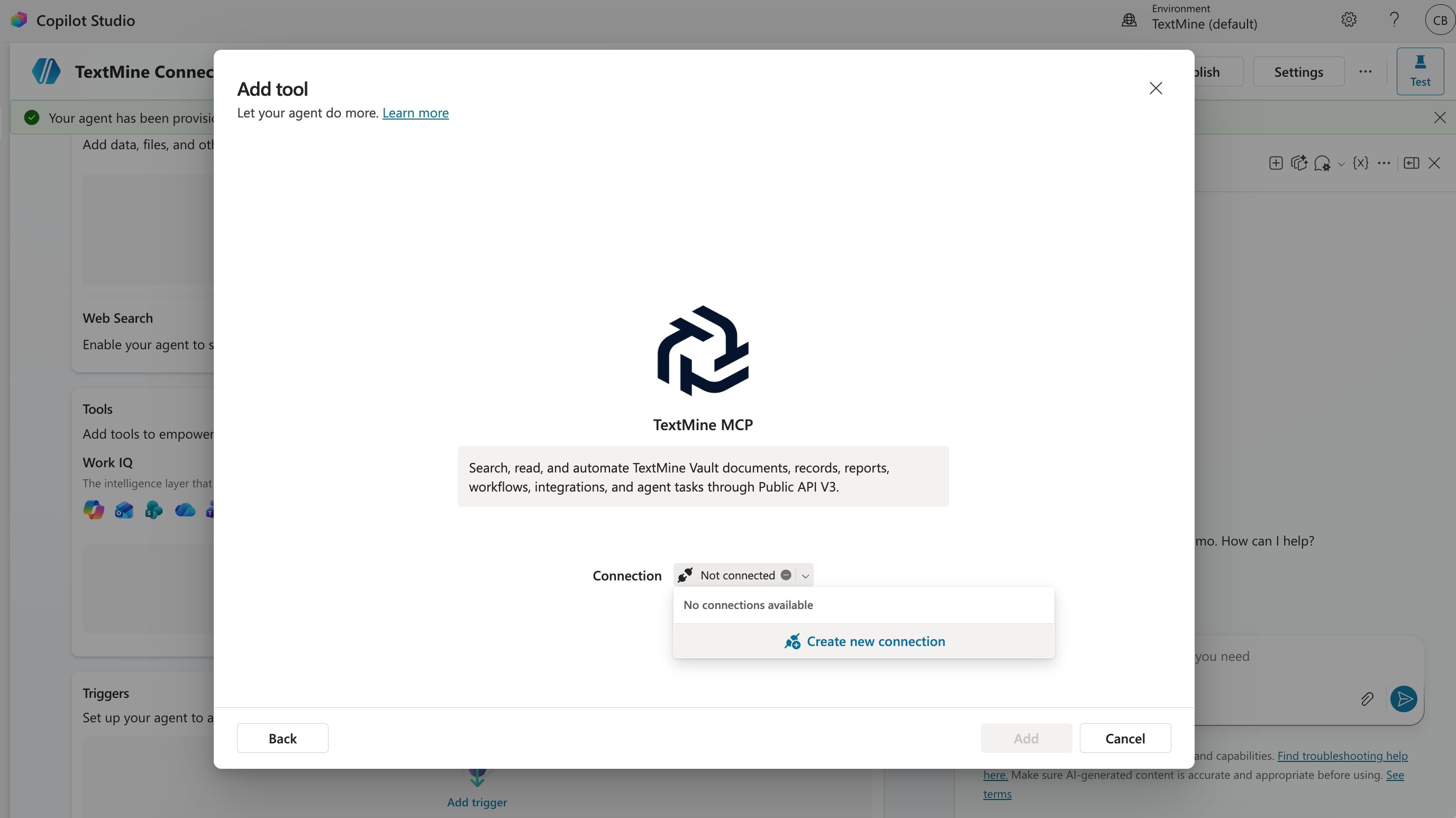1456x818 pixels.
Task: Open the help question mark icon
Action: (x=1395, y=20)
